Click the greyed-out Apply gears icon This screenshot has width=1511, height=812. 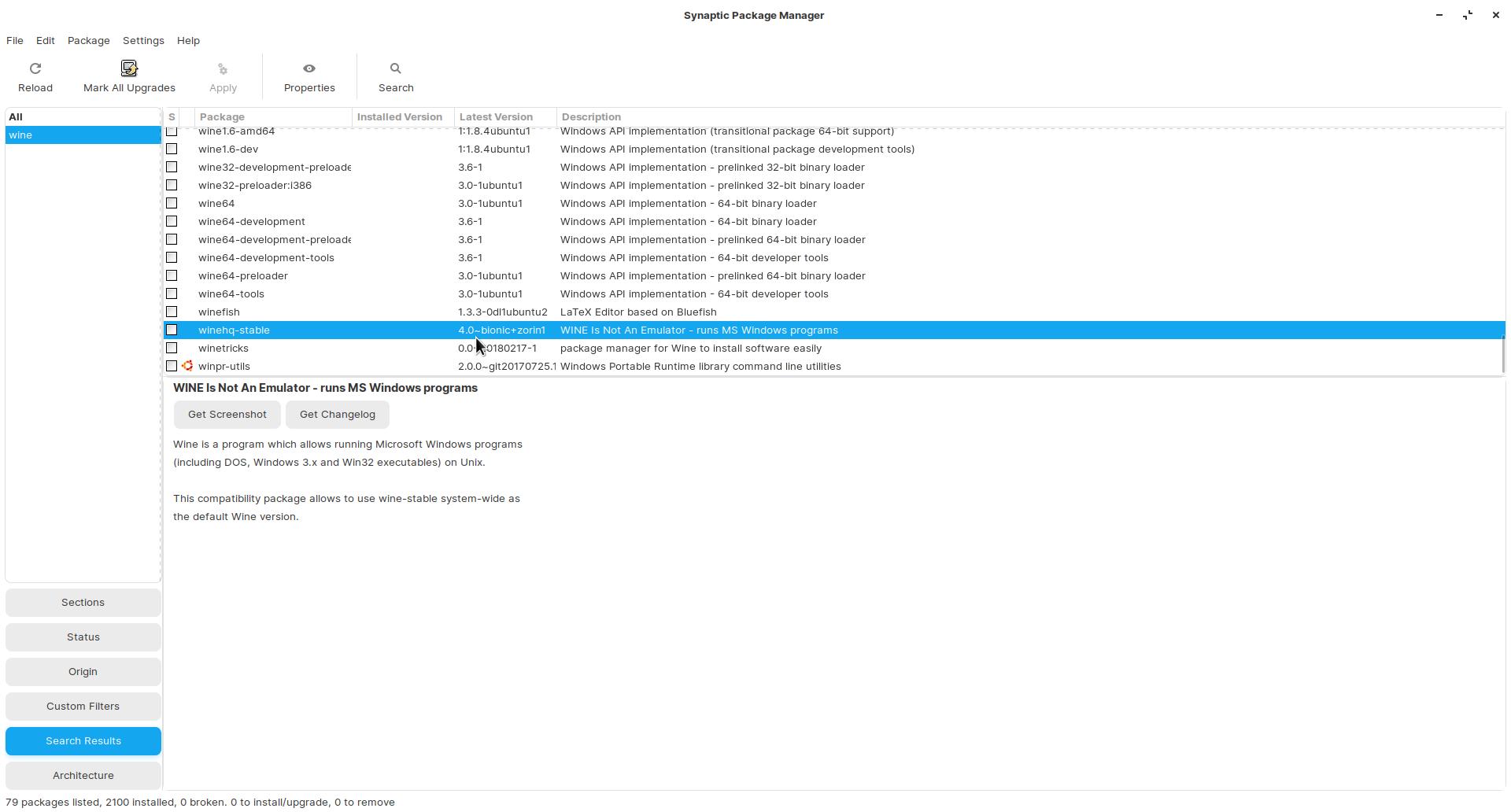(x=223, y=69)
